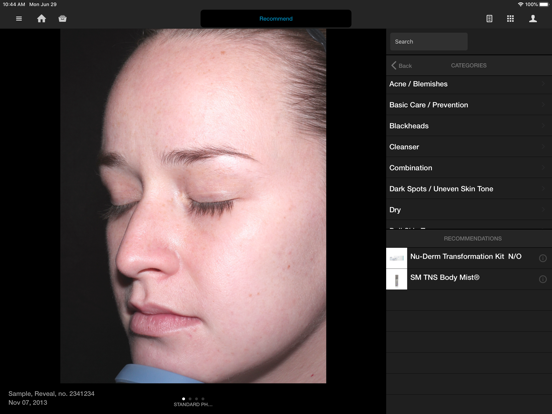Select the first photo page dot
552x414 pixels.
tap(183, 399)
